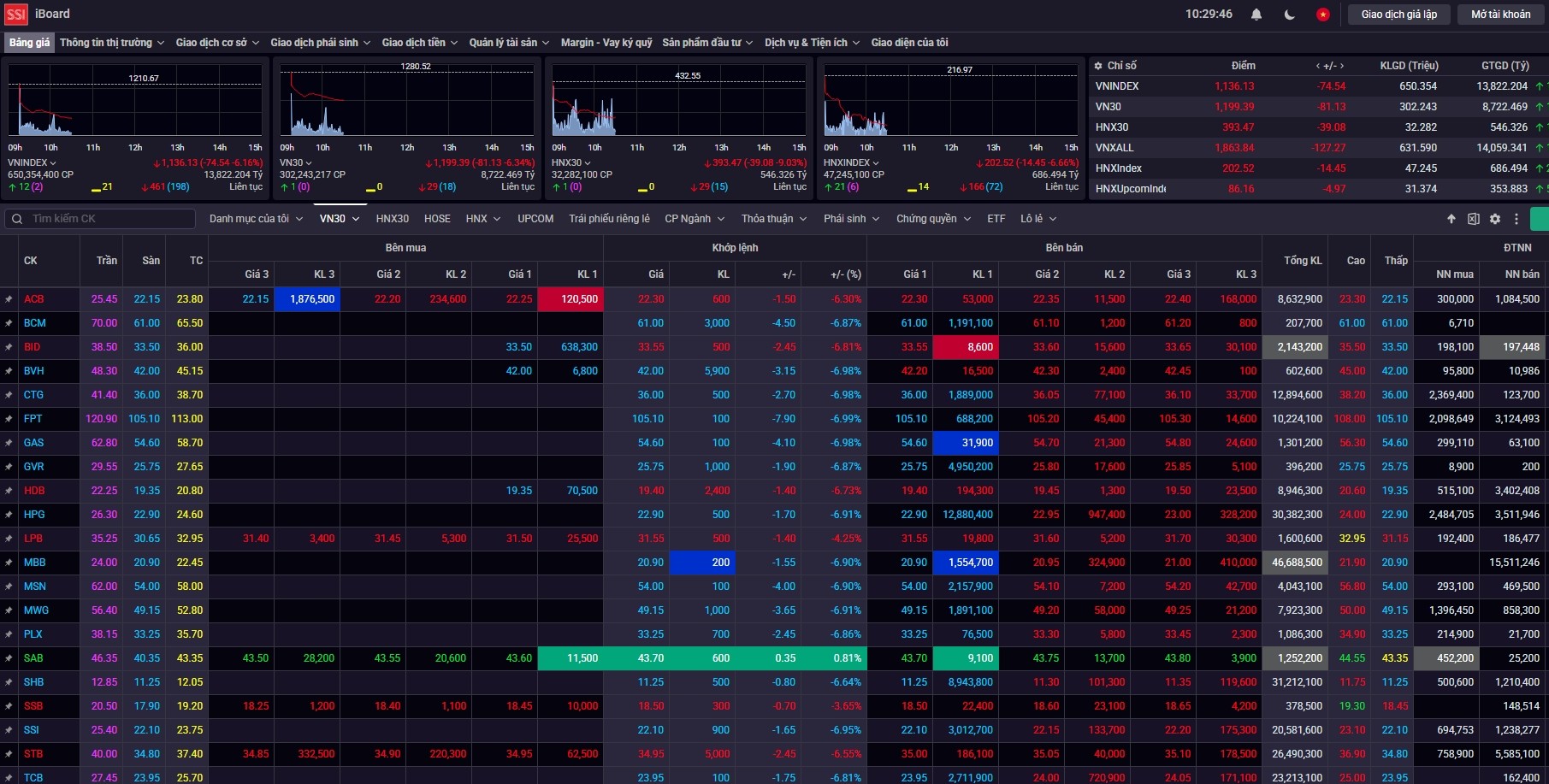Viewport: 1549px width, 784px height.
Task: Expand the Giao dịch phái sinh menu
Action: click(321, 43)
